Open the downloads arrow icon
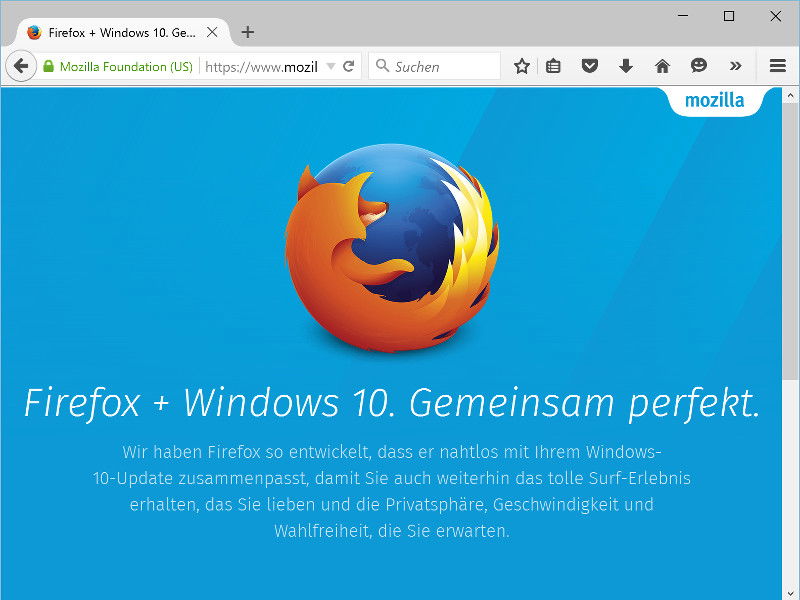The image size is (800, 600). tap(626, 66)
